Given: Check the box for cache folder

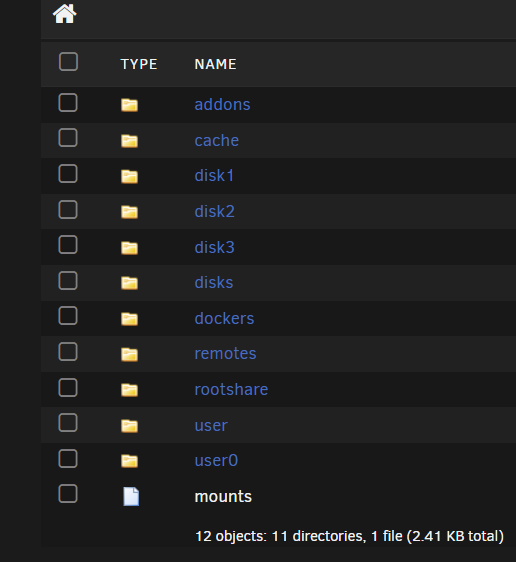Looking at the screenshot, I should coord(68,138).
